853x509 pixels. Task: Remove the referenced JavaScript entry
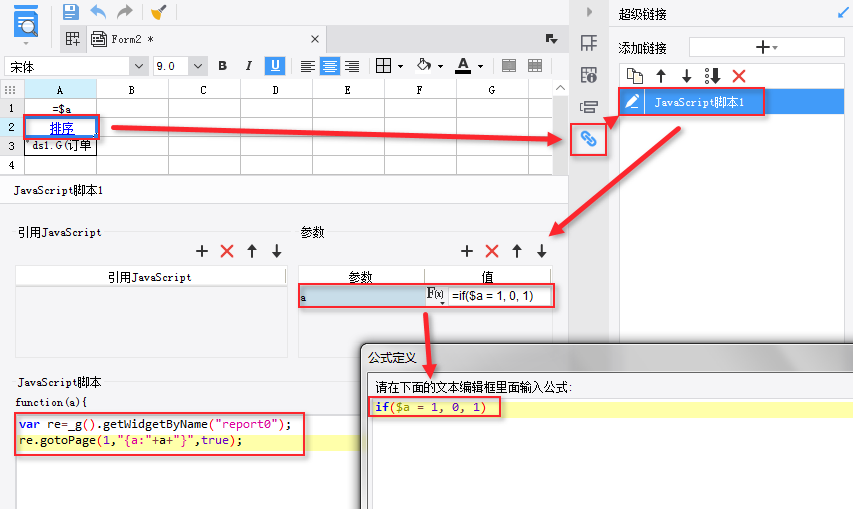coord(227,251)
